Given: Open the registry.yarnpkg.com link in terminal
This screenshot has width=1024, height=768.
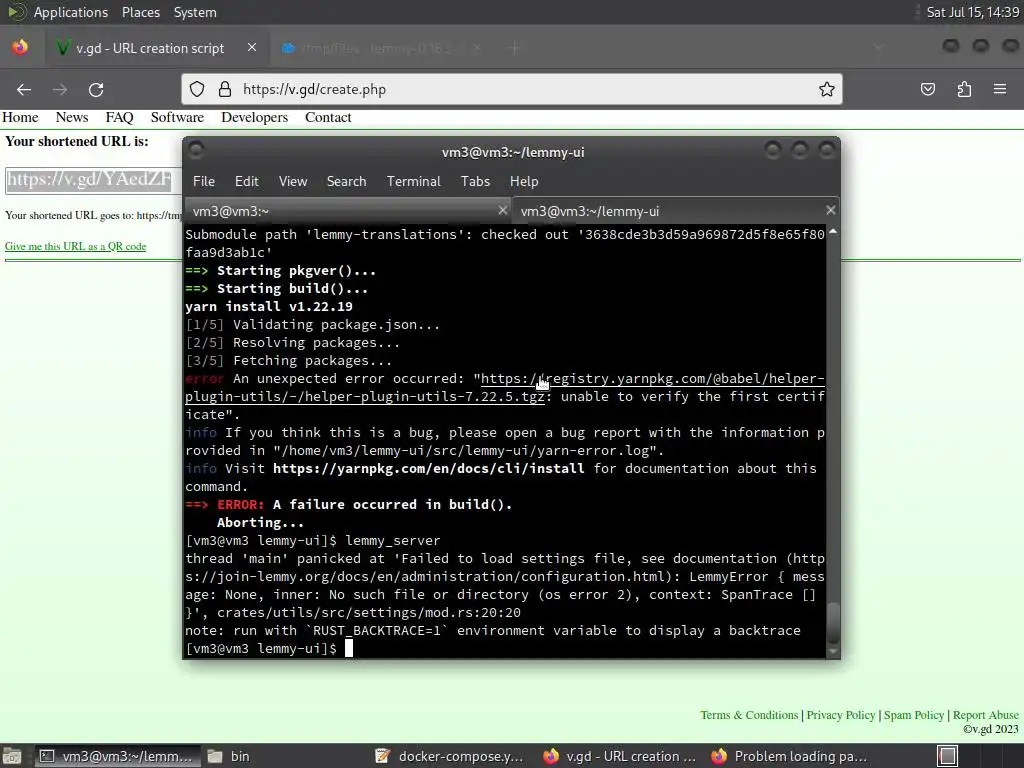Looking at the screenshot, I should [x=504, y=387].
